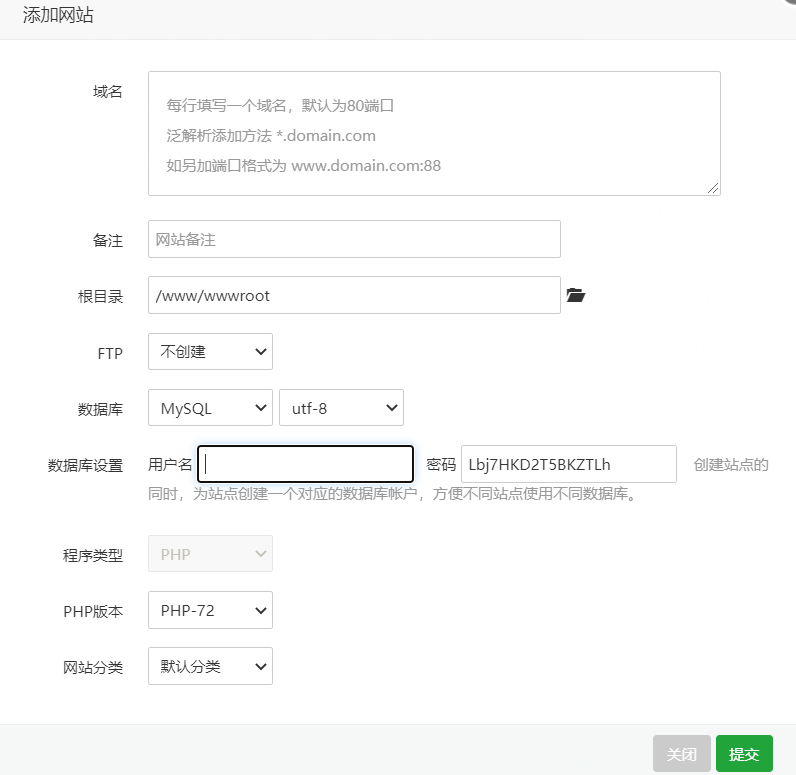Click the domain name textarea
Screen dimensions: 796x775
pyautogui.click(x=434, y=133)
